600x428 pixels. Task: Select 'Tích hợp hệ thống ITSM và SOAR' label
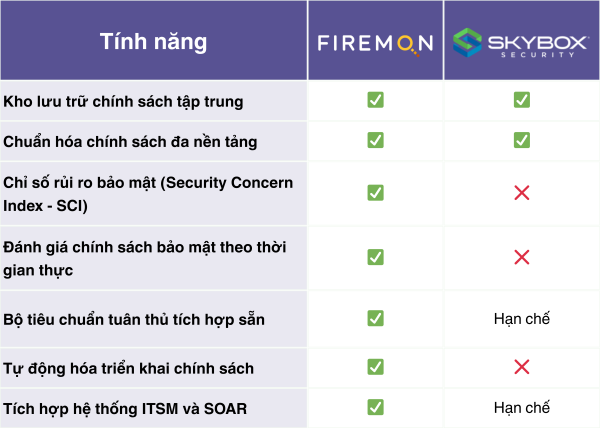[x=126, y=407]
